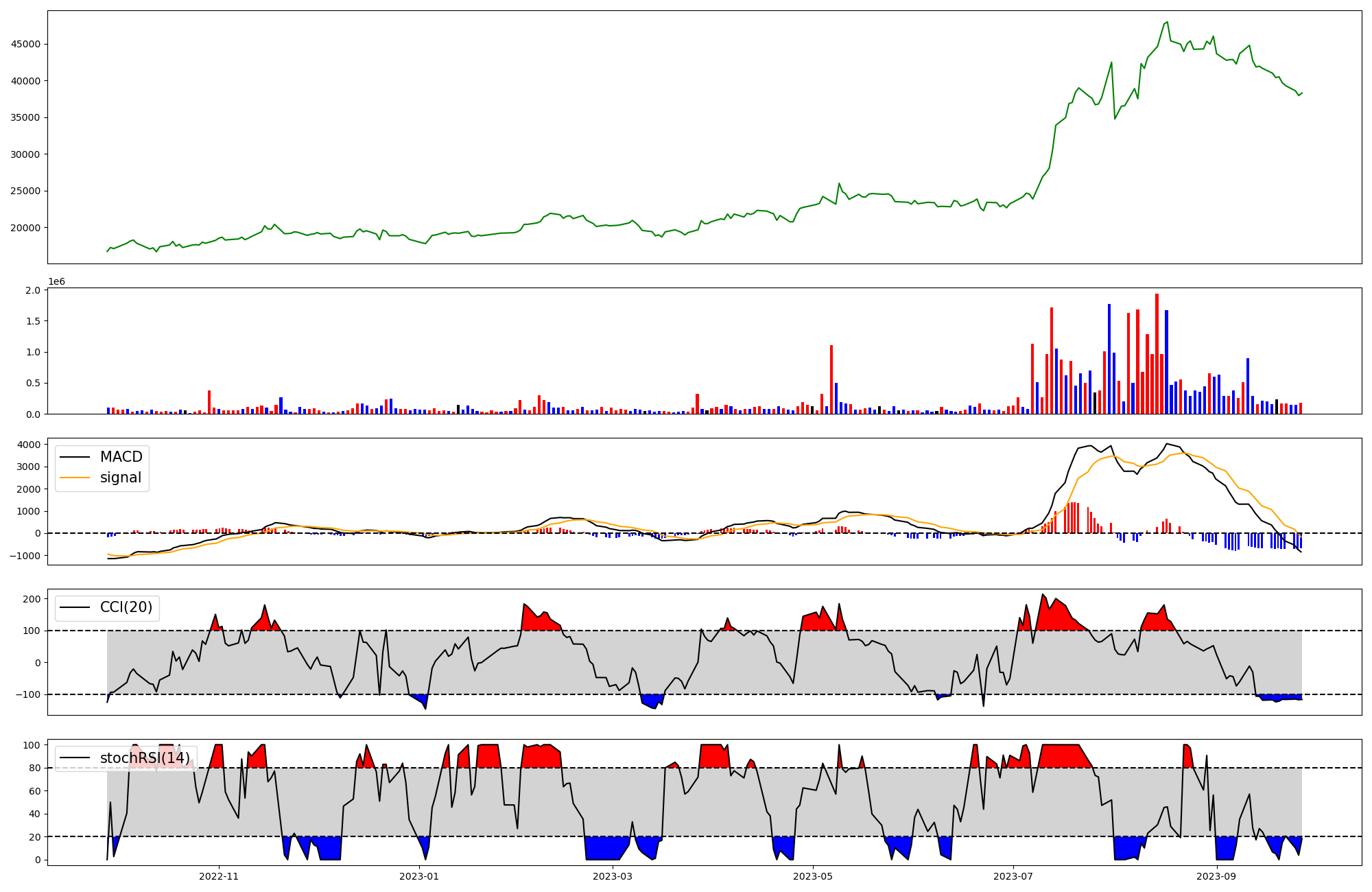This screenshot has width=1372, height=892.
Task: Click the 80 tick on stochRSI axis
Action: click(34, 768)
